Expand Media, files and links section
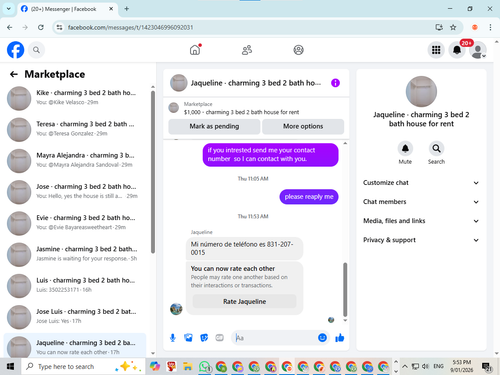 coord(421,221)
